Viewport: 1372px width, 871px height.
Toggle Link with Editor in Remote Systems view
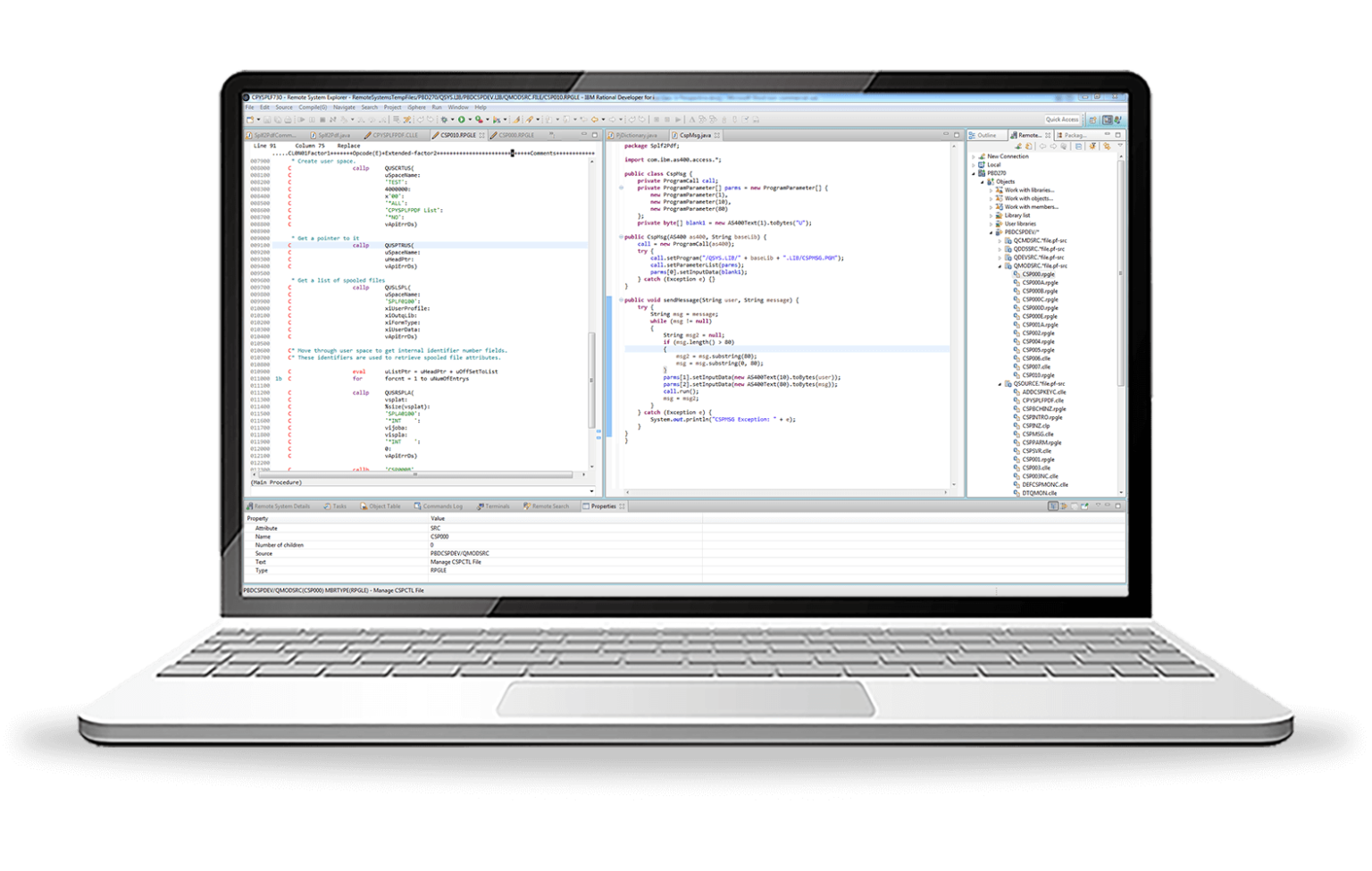pos(1078,145)
